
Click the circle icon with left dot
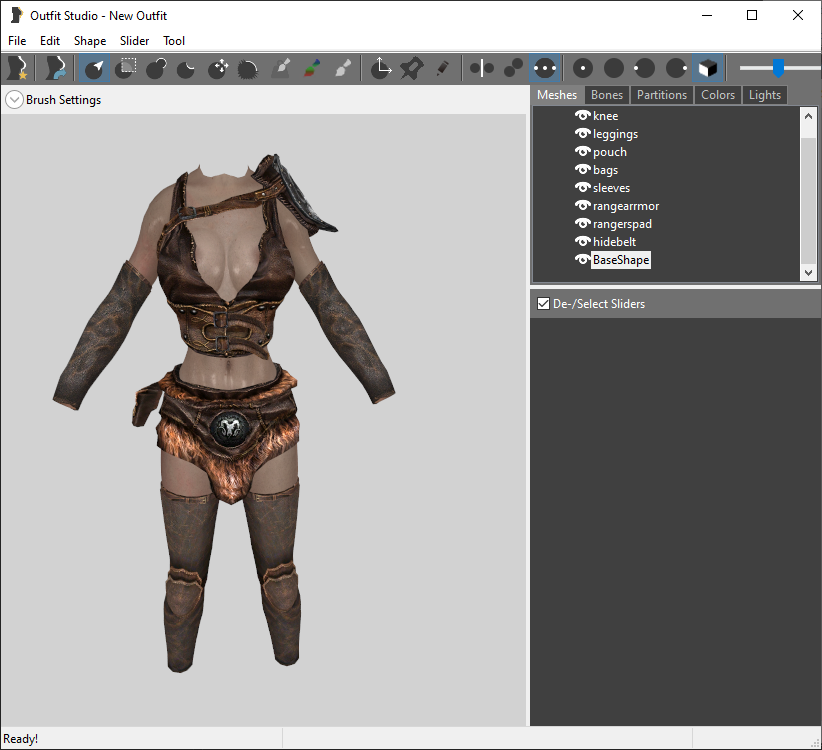[x=644, y=68]
